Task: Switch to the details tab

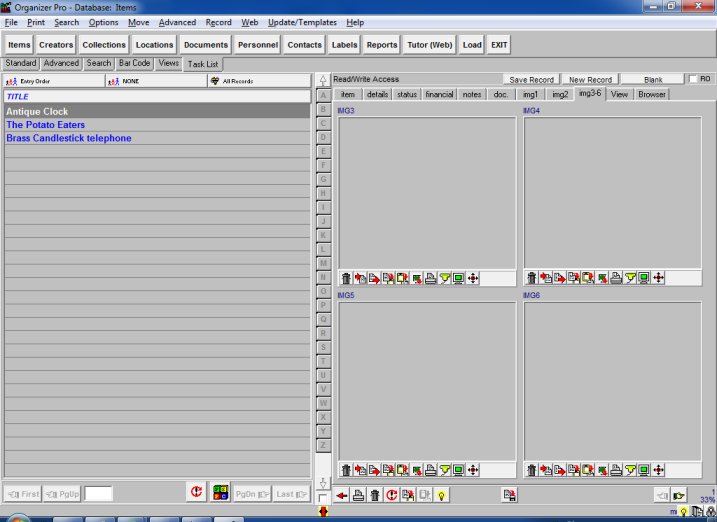Action: point(377,94)
